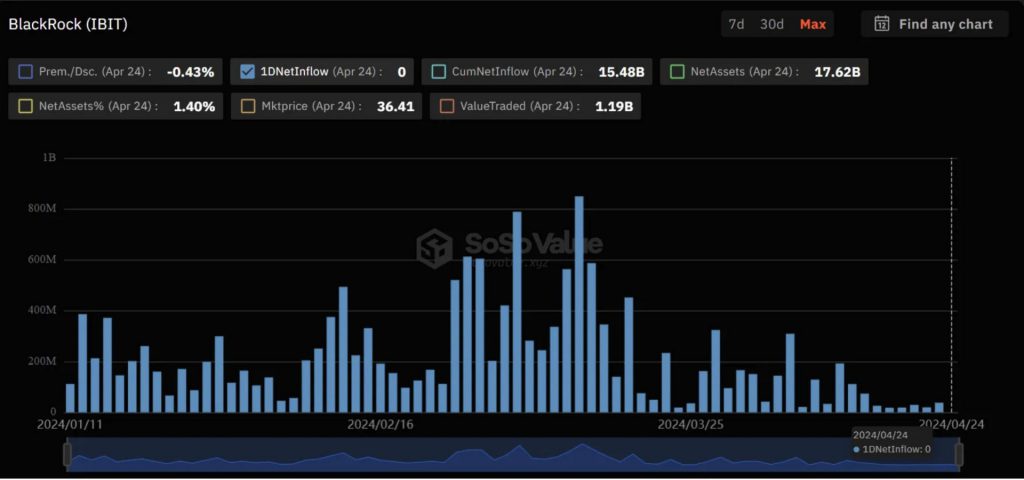Click the right handle of range slider

click(x=958, y=455)
